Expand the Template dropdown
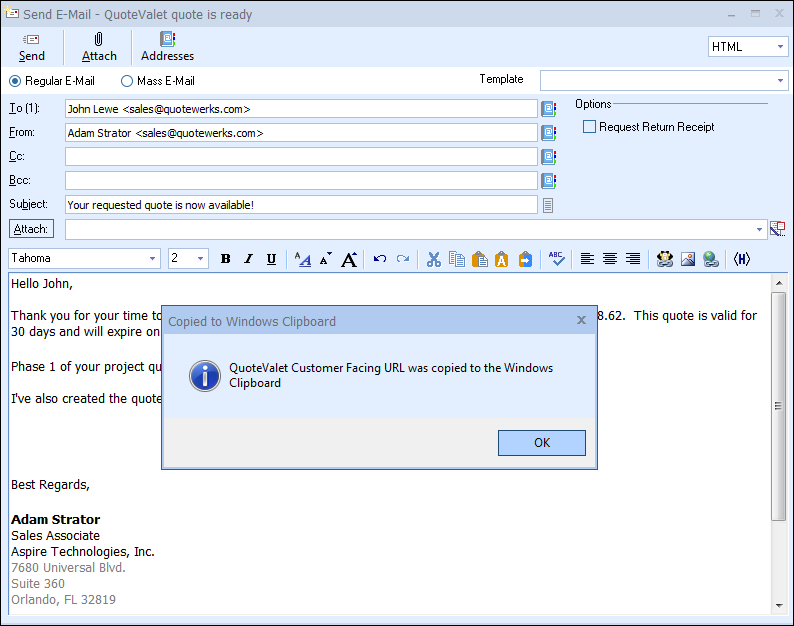This screenshot has width=794, height=626. coord(780,80)
